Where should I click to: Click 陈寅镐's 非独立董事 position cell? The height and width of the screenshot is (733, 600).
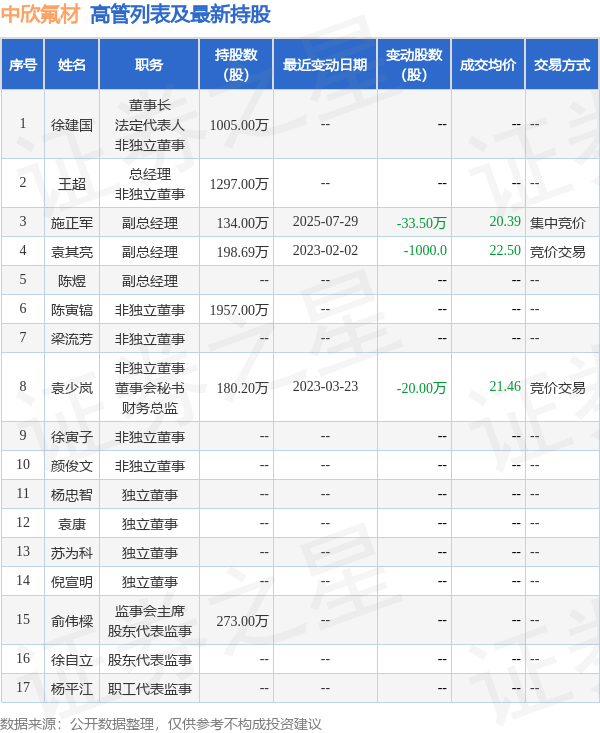coord(150,309)
